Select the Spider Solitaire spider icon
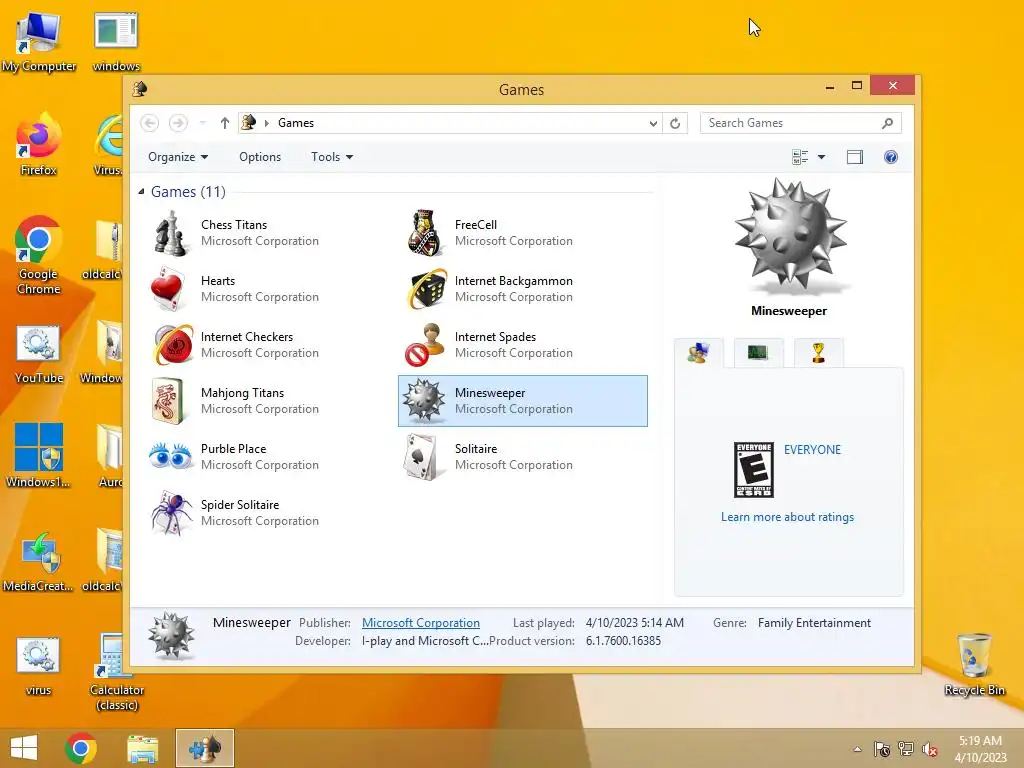 [x=171, y=513]
